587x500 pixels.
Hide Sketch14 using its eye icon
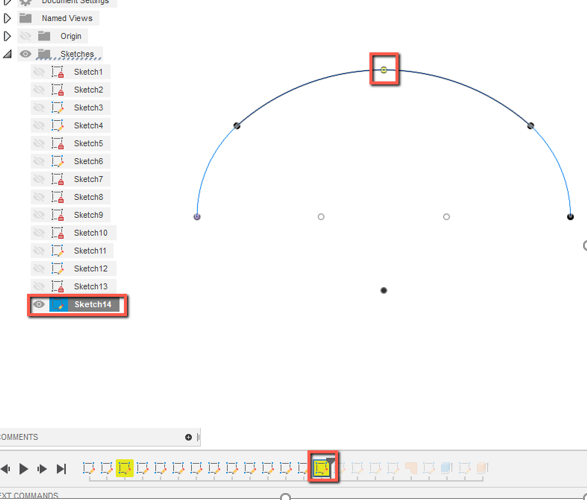(x=39, y=304)
